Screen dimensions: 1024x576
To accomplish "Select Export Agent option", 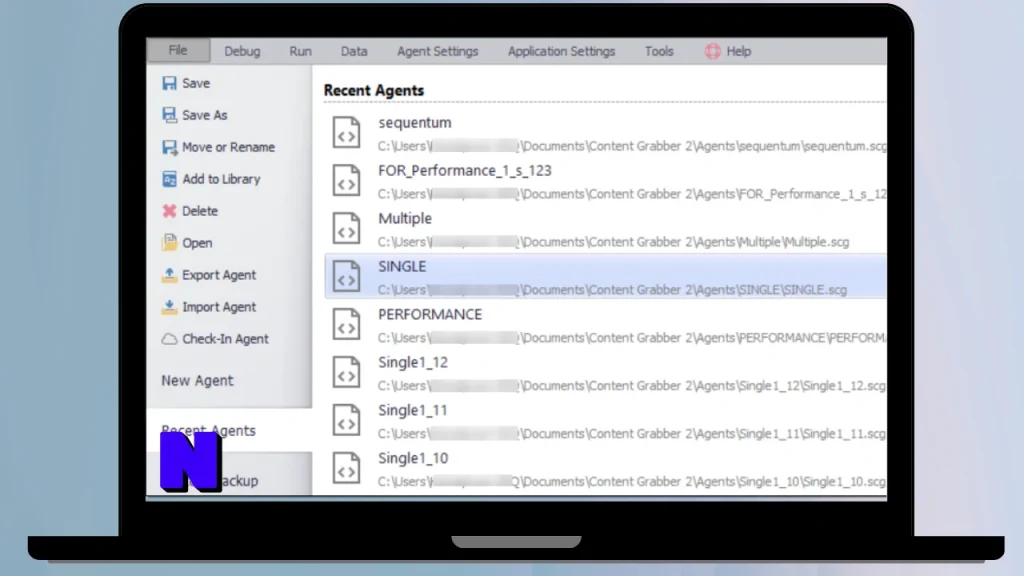I will 219,275.
